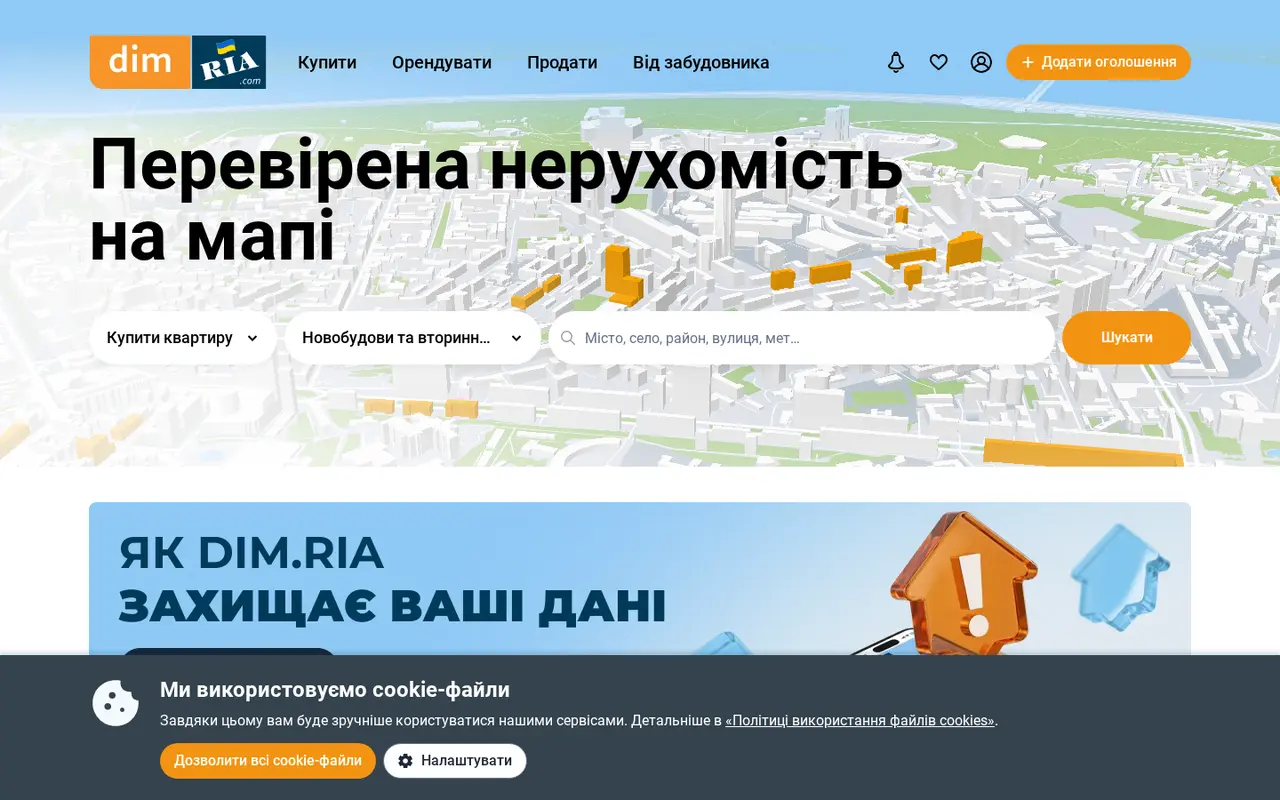1280x800 pixels.
Task: Open the 'Продати' menu item
Action: (x=562, y=62)
